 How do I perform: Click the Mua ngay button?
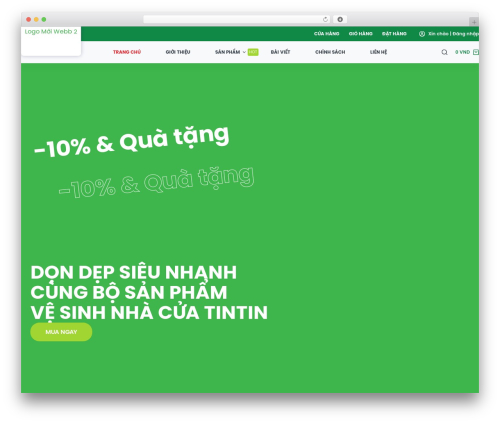[61, 332]
